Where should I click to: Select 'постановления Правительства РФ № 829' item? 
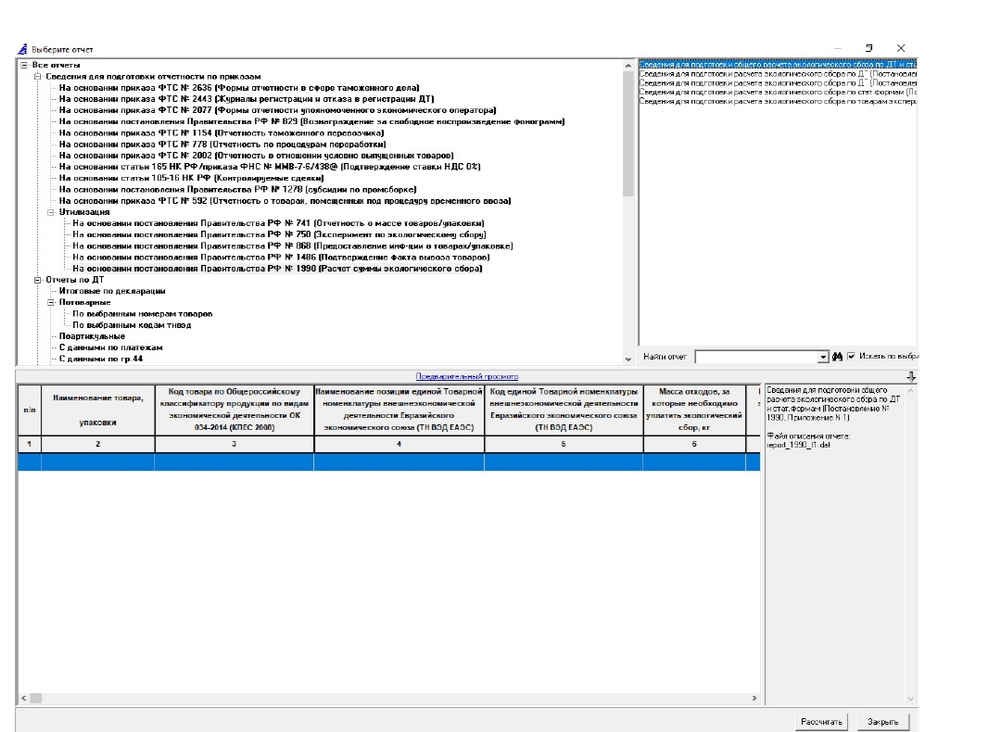(x=312, y=122)
